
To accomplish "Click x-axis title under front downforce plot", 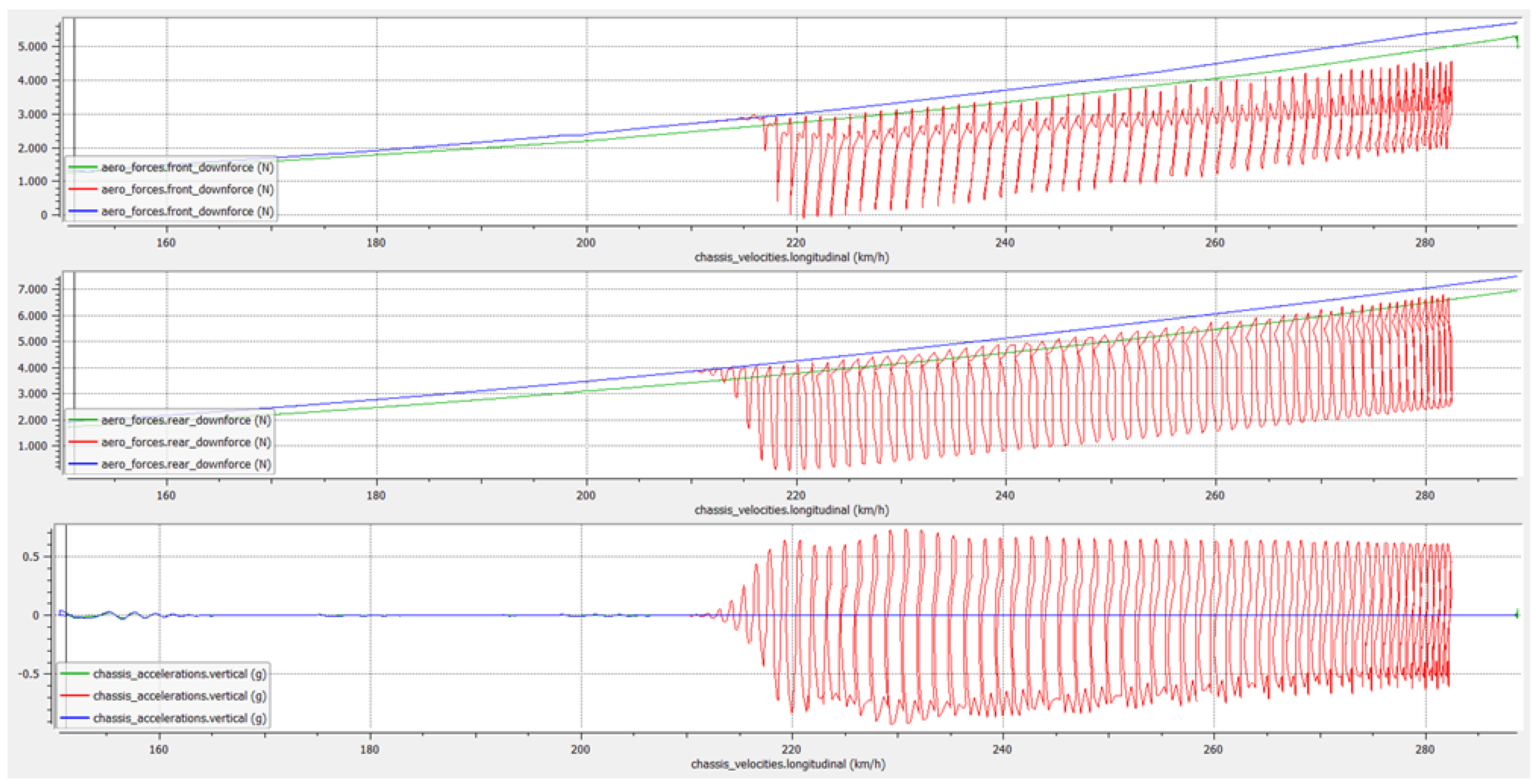I will 791,257.
